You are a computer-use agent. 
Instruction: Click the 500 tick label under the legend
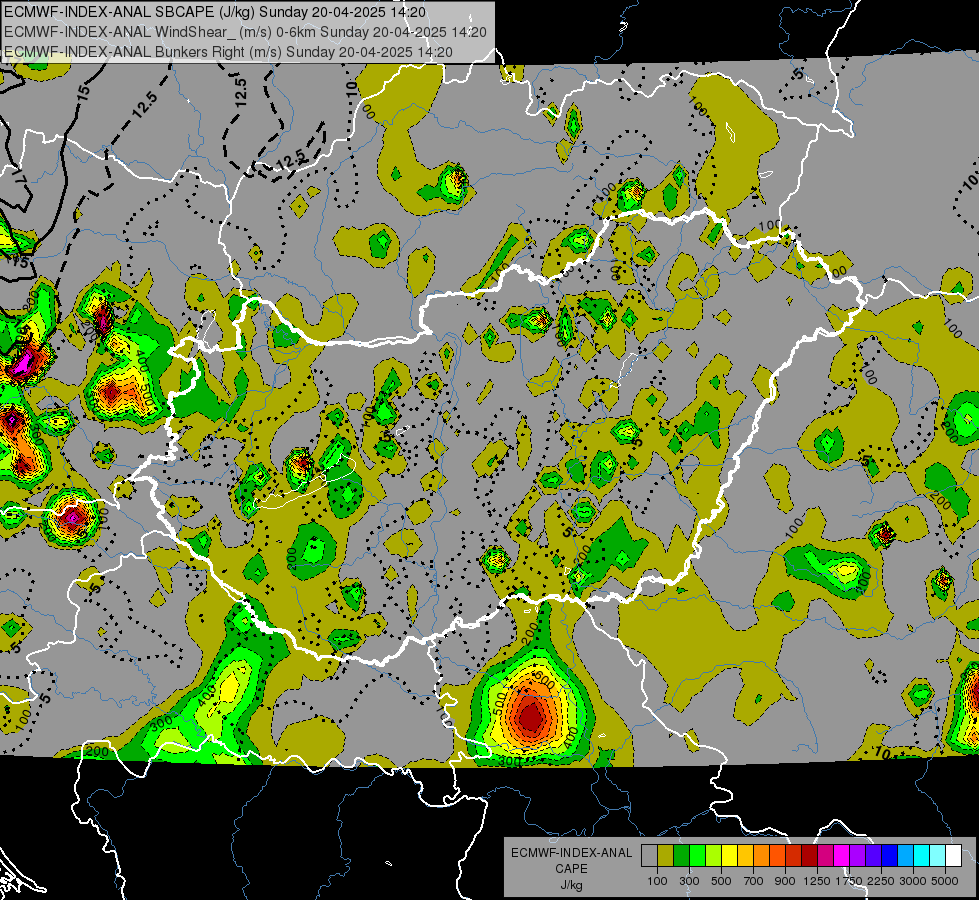coord(721,881)
